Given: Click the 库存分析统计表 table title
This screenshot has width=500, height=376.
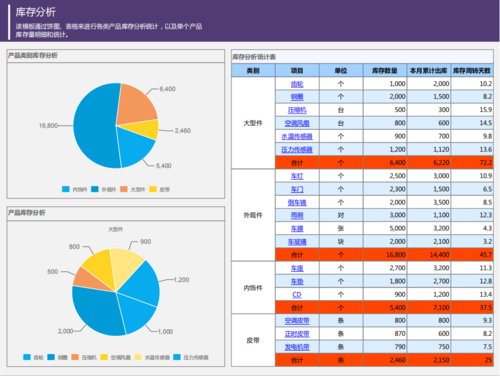Looking at the screenshot, I should tap(254, 57).
